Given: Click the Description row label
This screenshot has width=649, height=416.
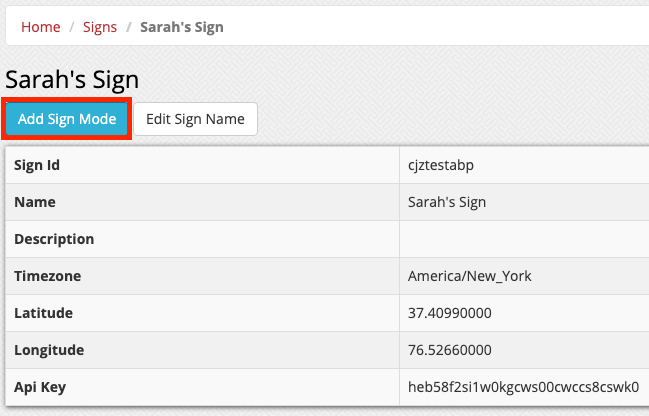Looking at the screenshot, I should 54,239.
